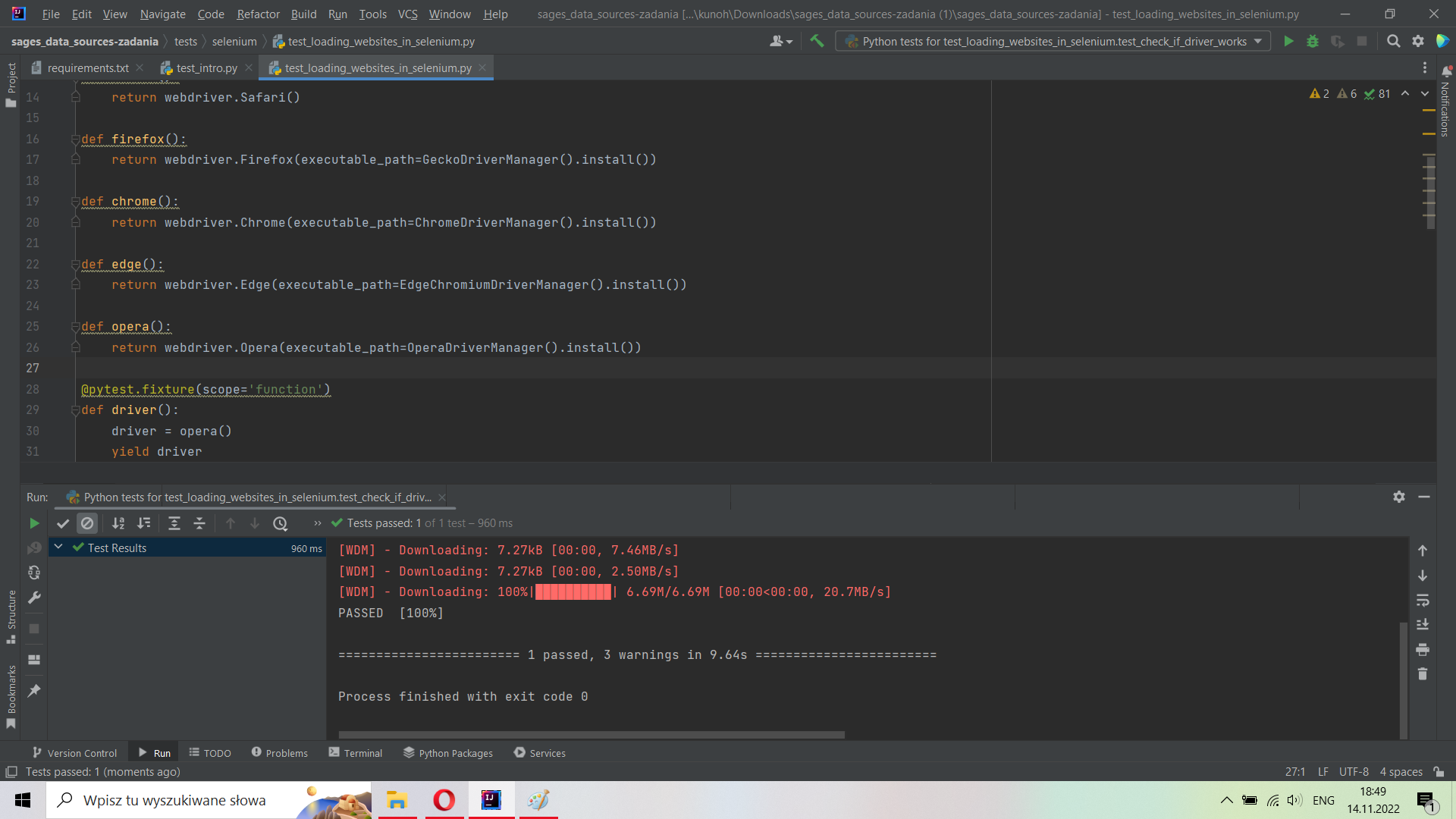Open test history clock icon
The image size is (1456, 819).
tap(280, 523)
